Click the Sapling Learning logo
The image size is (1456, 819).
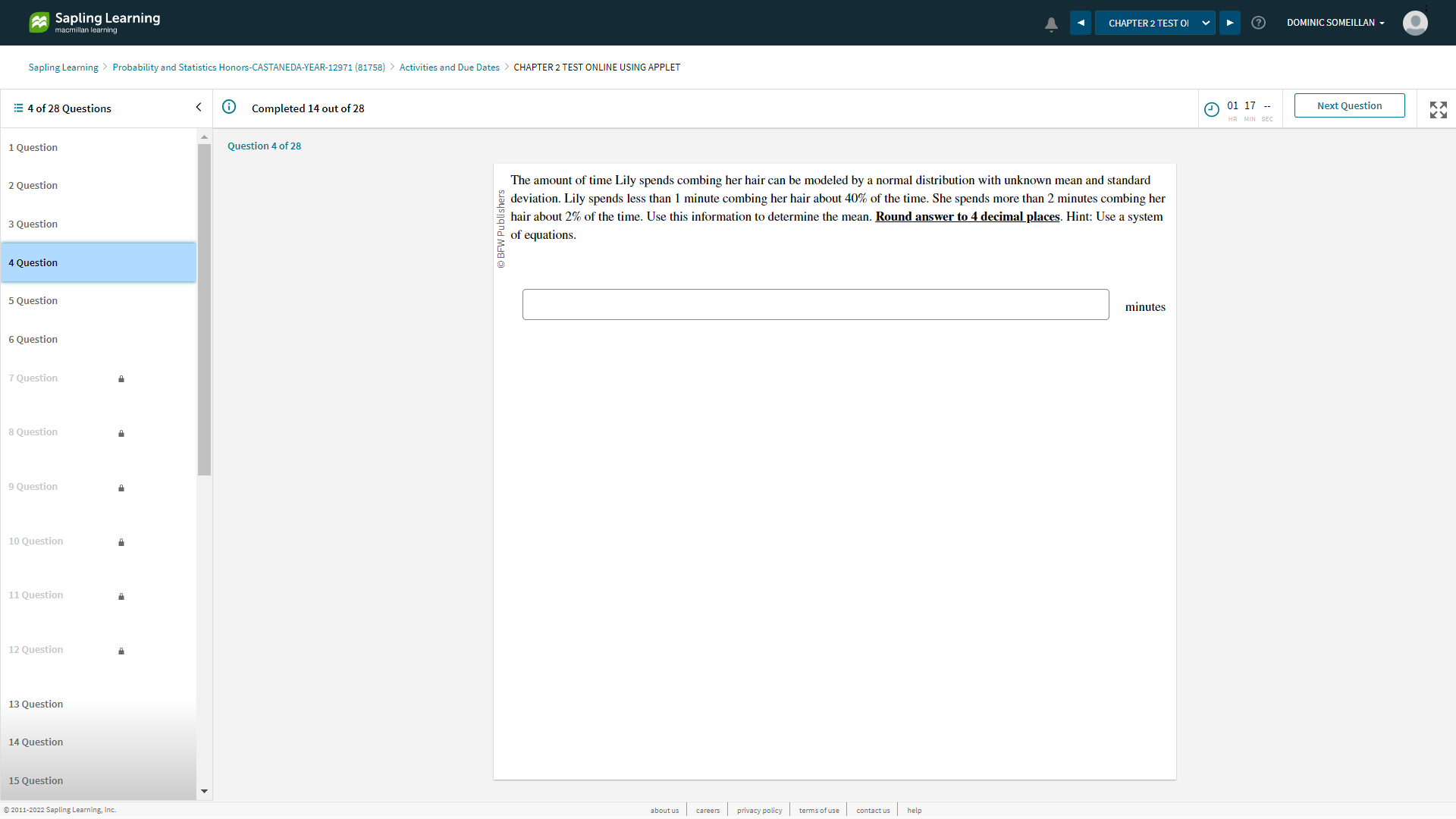pyautogui.click(x=95, y=23)
